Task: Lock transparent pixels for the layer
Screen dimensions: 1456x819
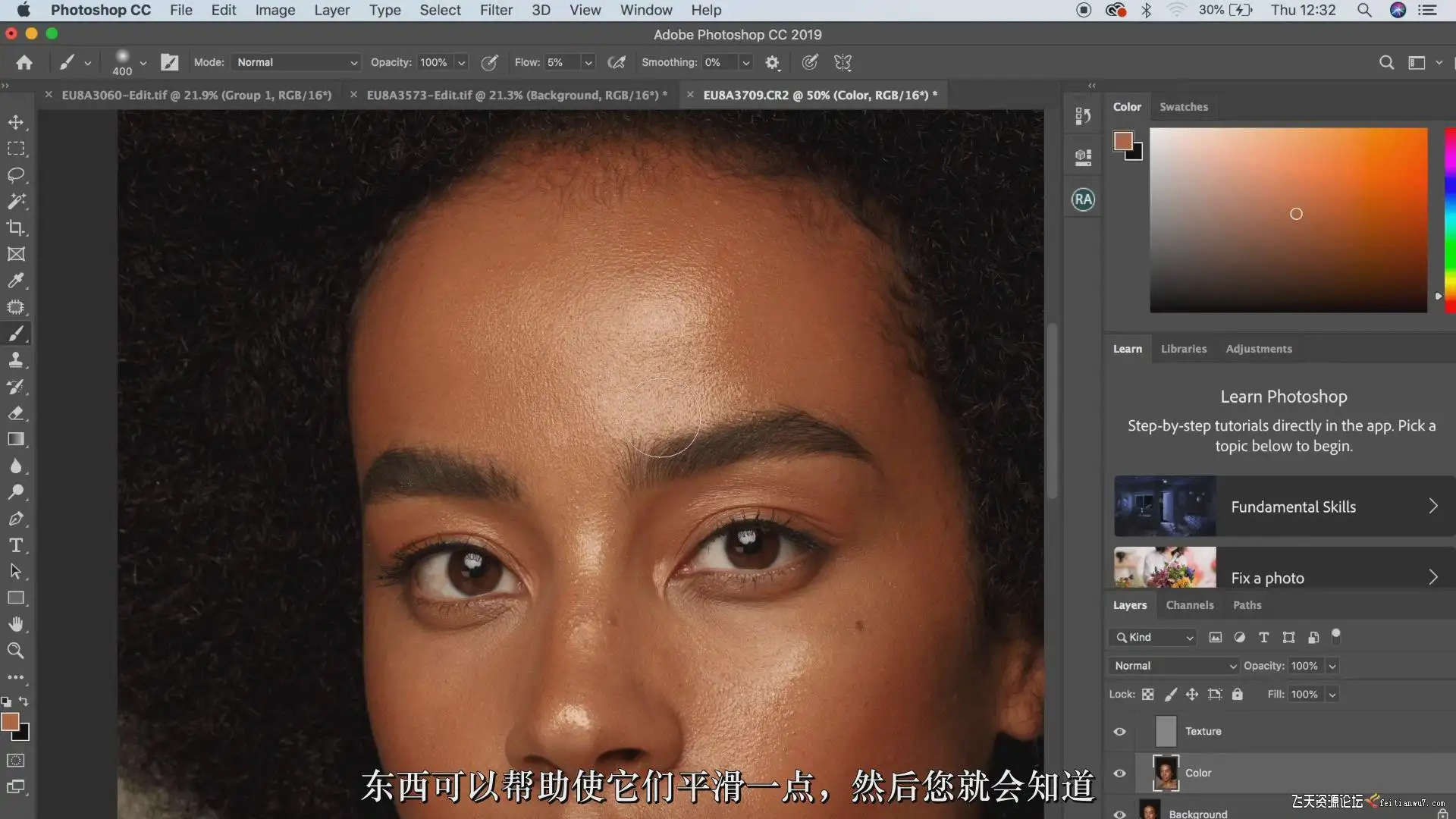Action: [1147, 695]
